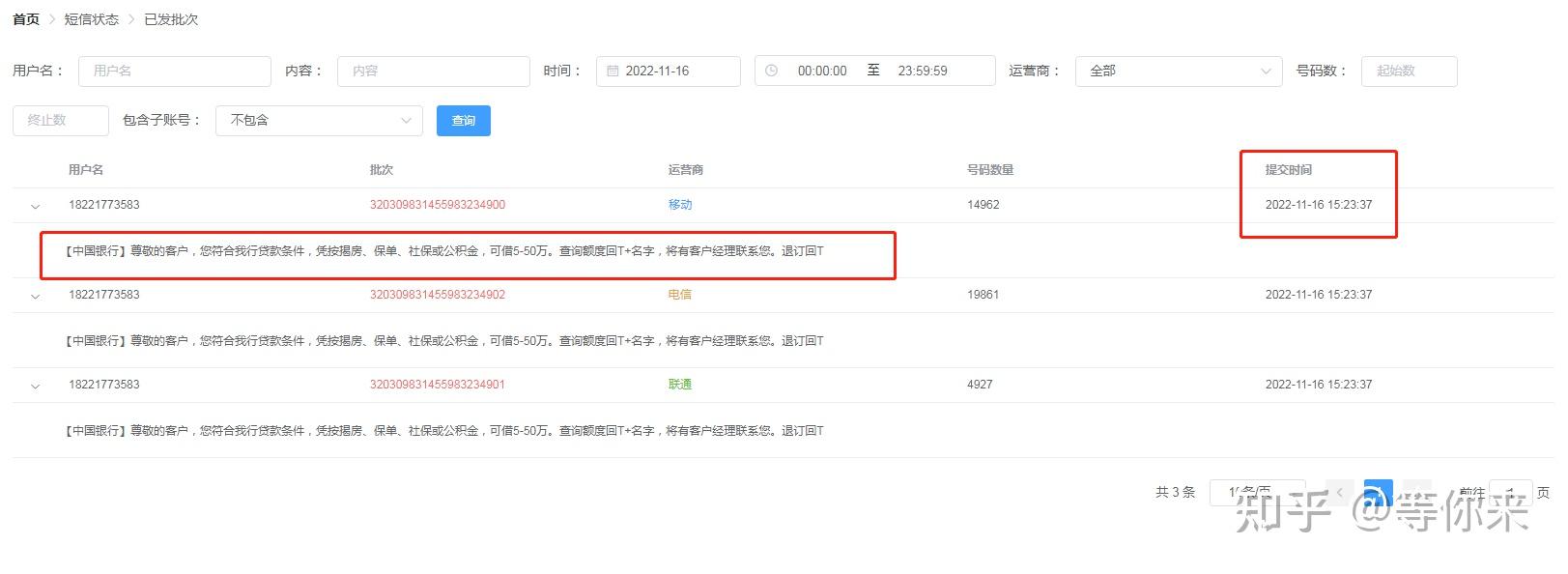
Task: Click the submit time in 电信 row
Action: pos(1319,295)
